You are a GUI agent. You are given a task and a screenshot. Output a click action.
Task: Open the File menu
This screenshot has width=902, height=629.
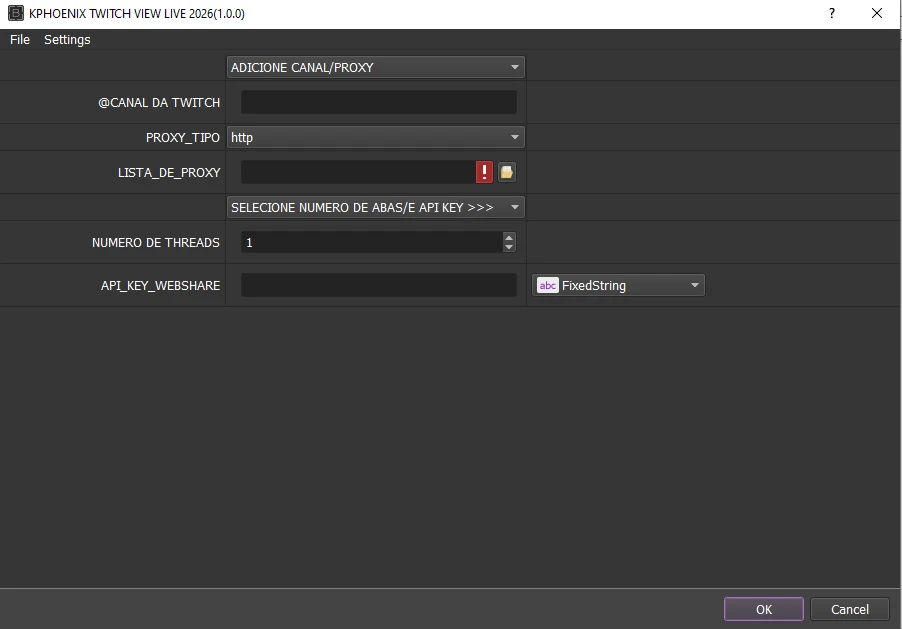point(20,40)
